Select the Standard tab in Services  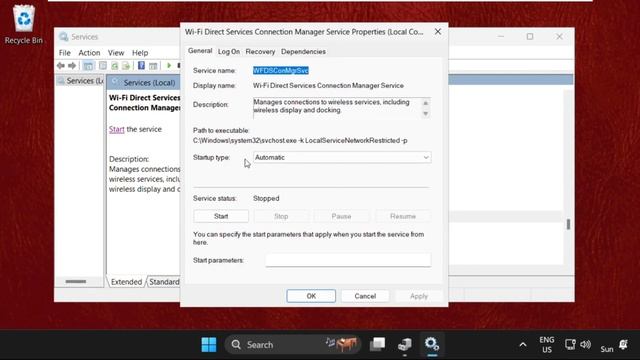[x=164, y=282]
